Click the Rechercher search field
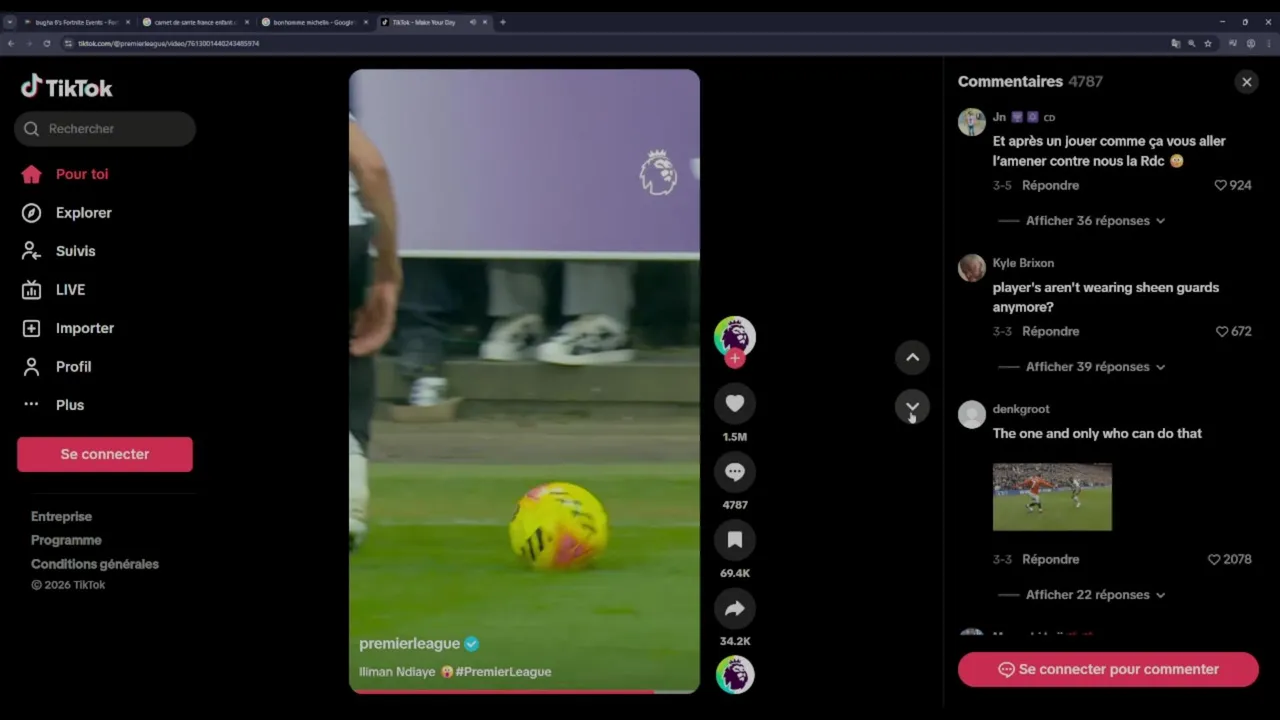Viewport: 1280px width, 720px height. (105, 129)
